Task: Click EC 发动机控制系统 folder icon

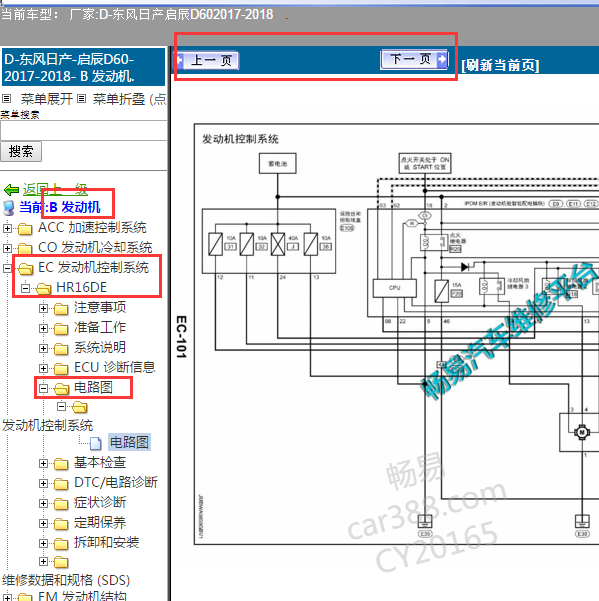Action: click(25, 269)
